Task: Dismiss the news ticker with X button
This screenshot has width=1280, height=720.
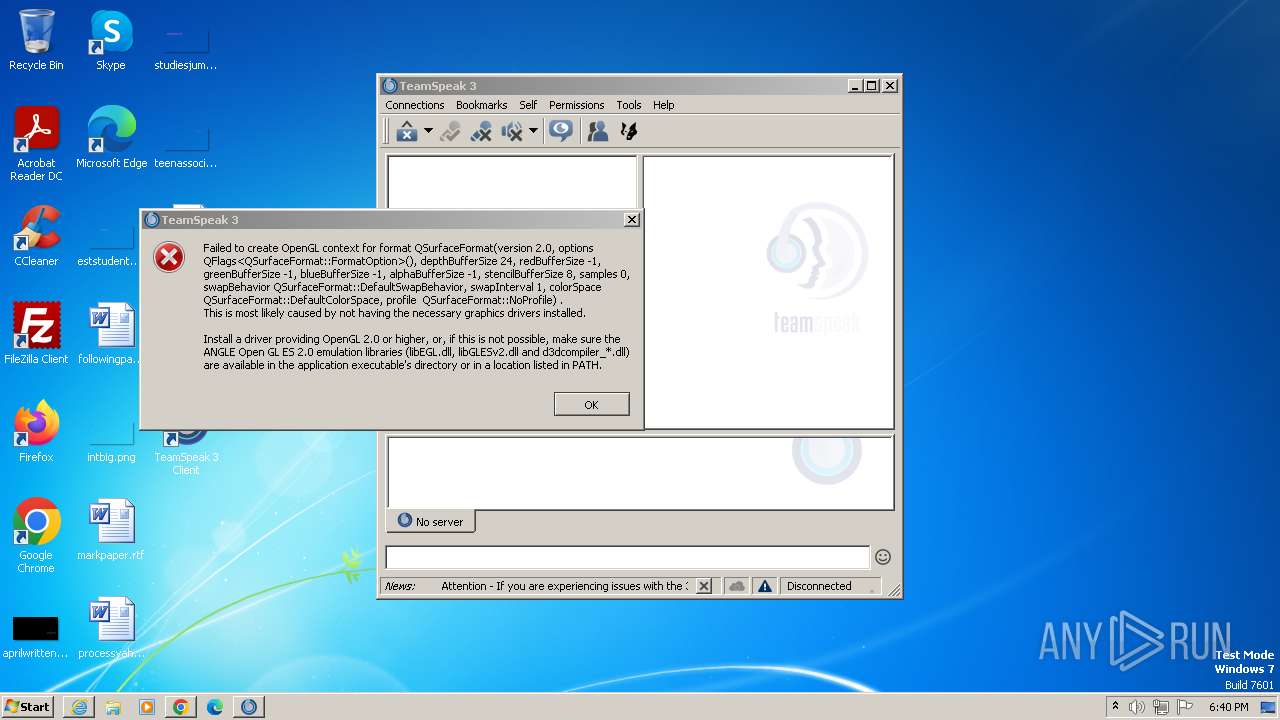Action: pyautogui.click(x=704, y=586)
